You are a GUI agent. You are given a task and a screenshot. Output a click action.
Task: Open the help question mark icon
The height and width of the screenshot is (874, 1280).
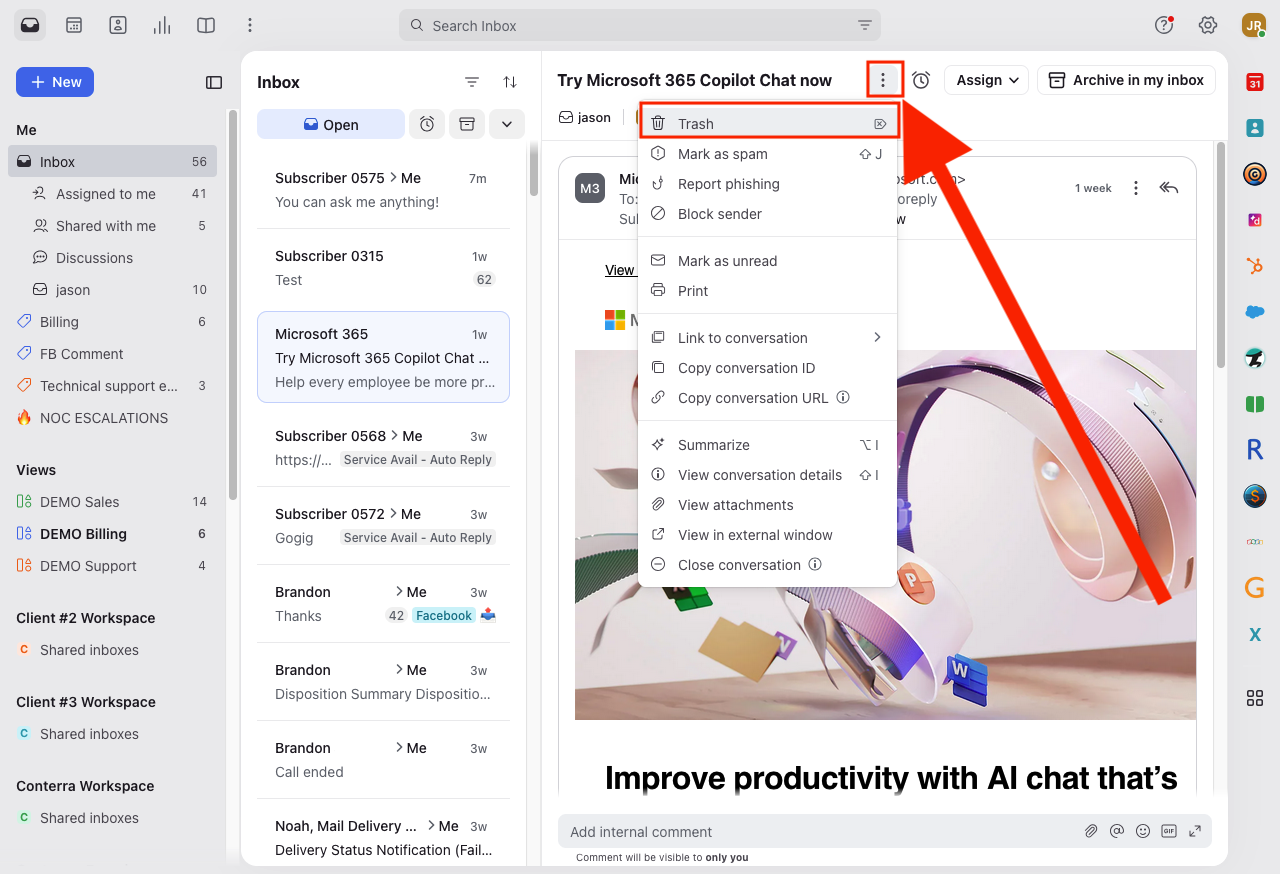1164,25
